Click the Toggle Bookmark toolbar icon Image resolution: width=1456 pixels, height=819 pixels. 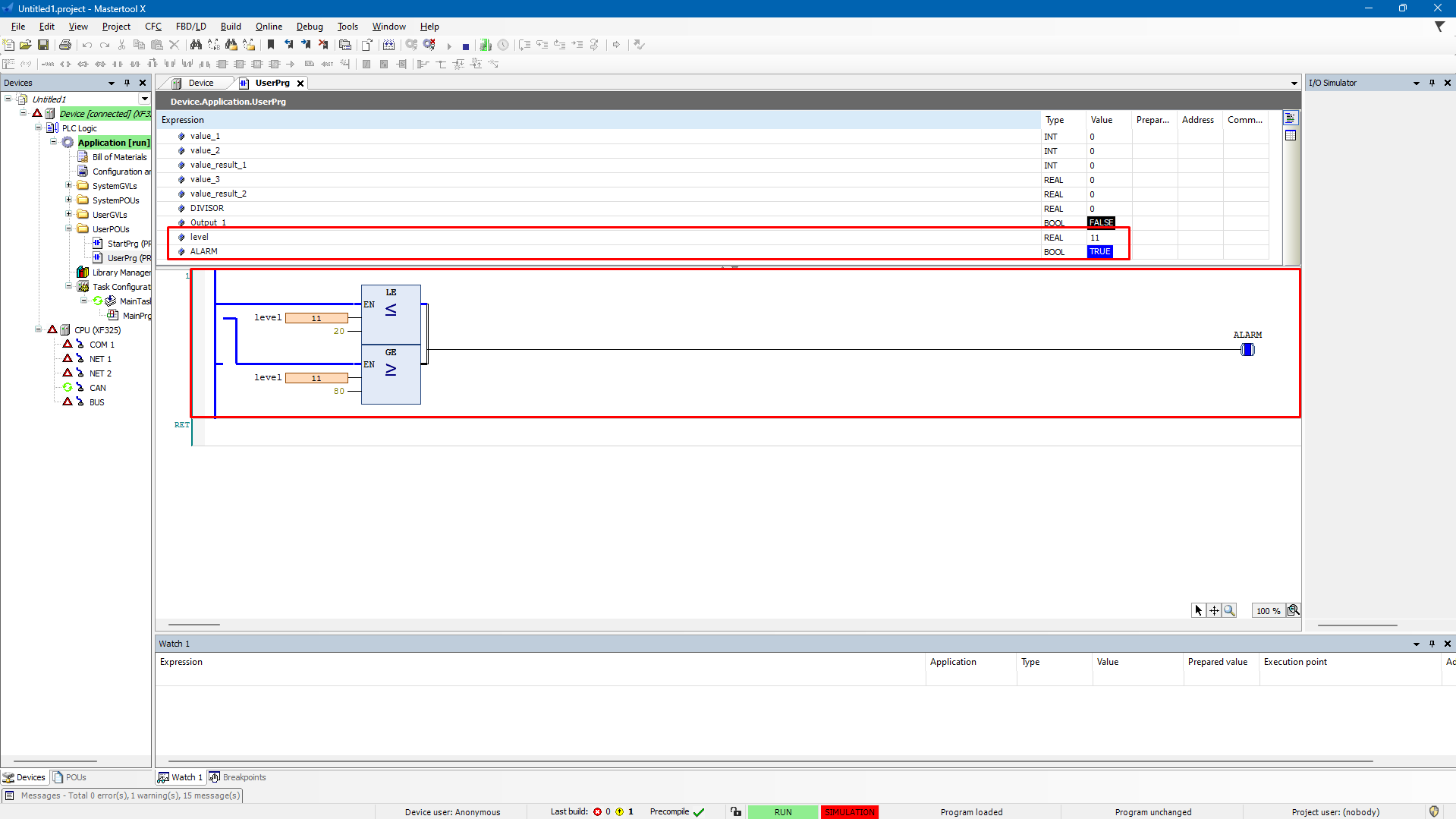pos(271,46)
